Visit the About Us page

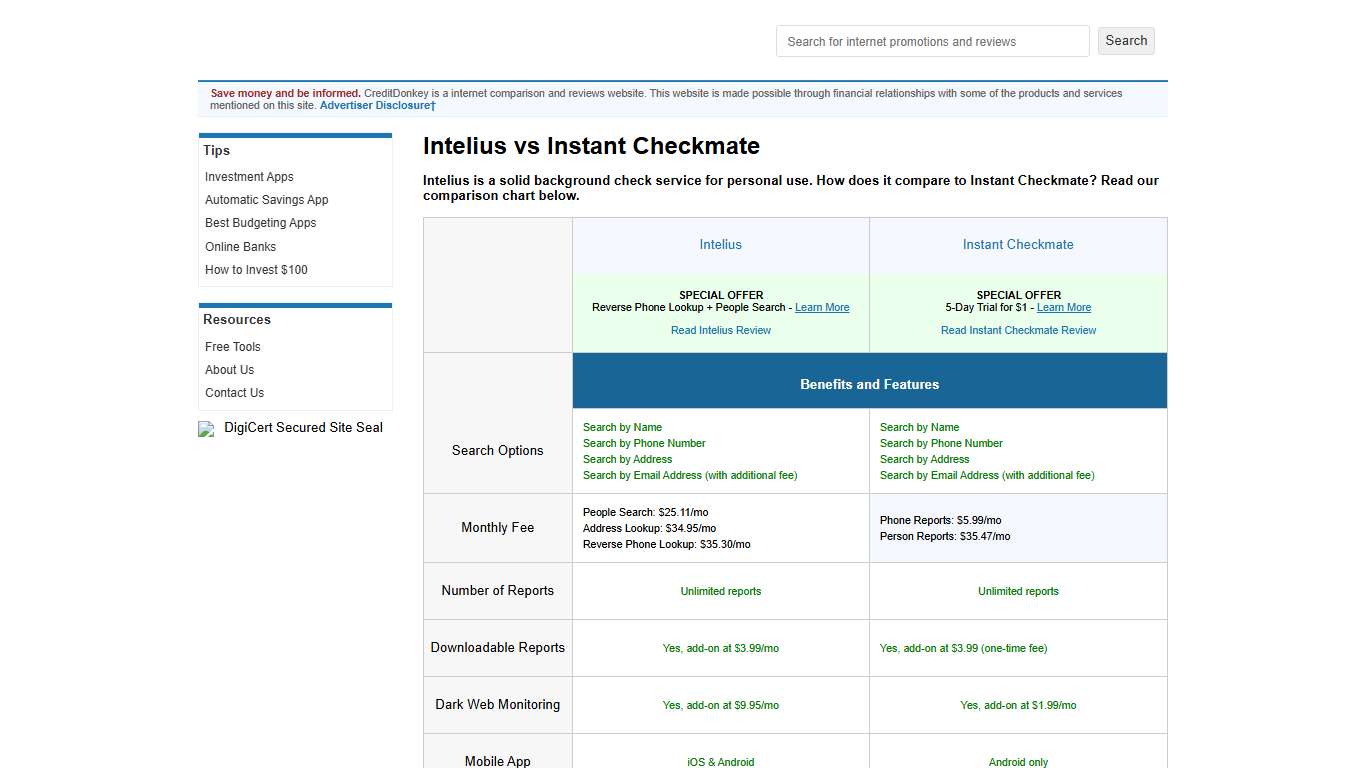tap(229, 369)
